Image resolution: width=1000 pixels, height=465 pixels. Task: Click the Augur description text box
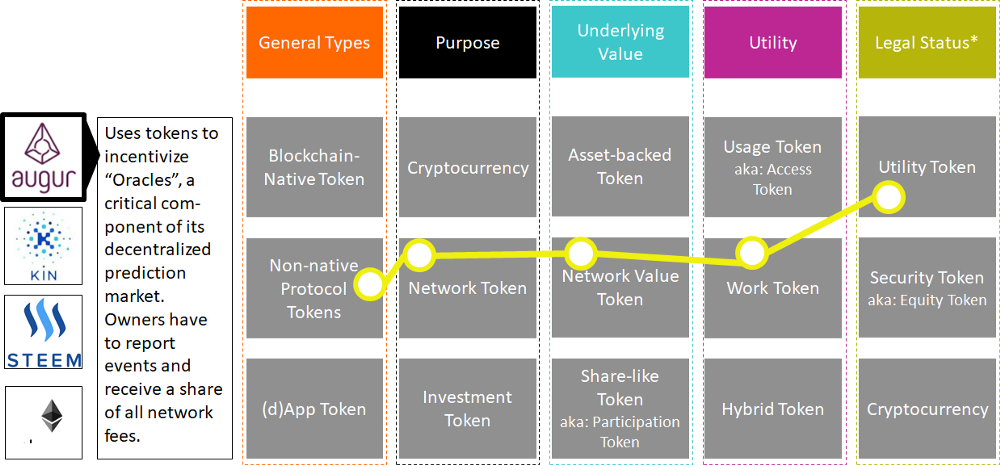point(164,288)
